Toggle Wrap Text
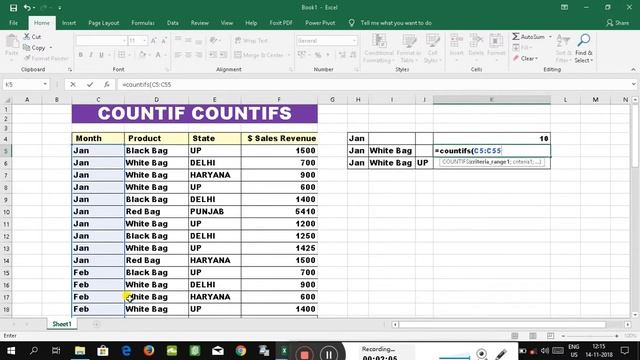This screenshot has height=360, width=640. pos(251,40)
